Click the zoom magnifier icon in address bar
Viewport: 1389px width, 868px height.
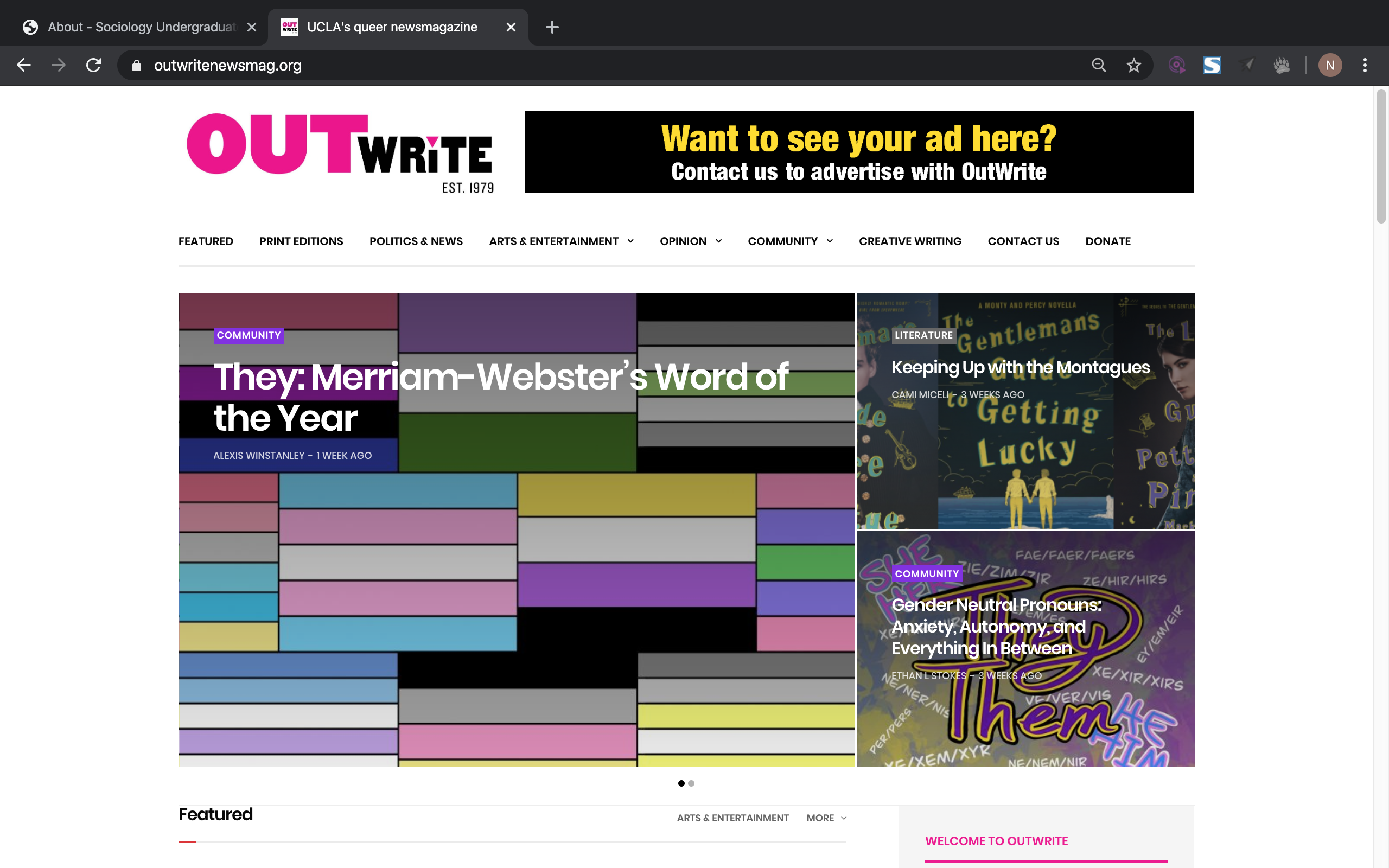[1099, 66]
